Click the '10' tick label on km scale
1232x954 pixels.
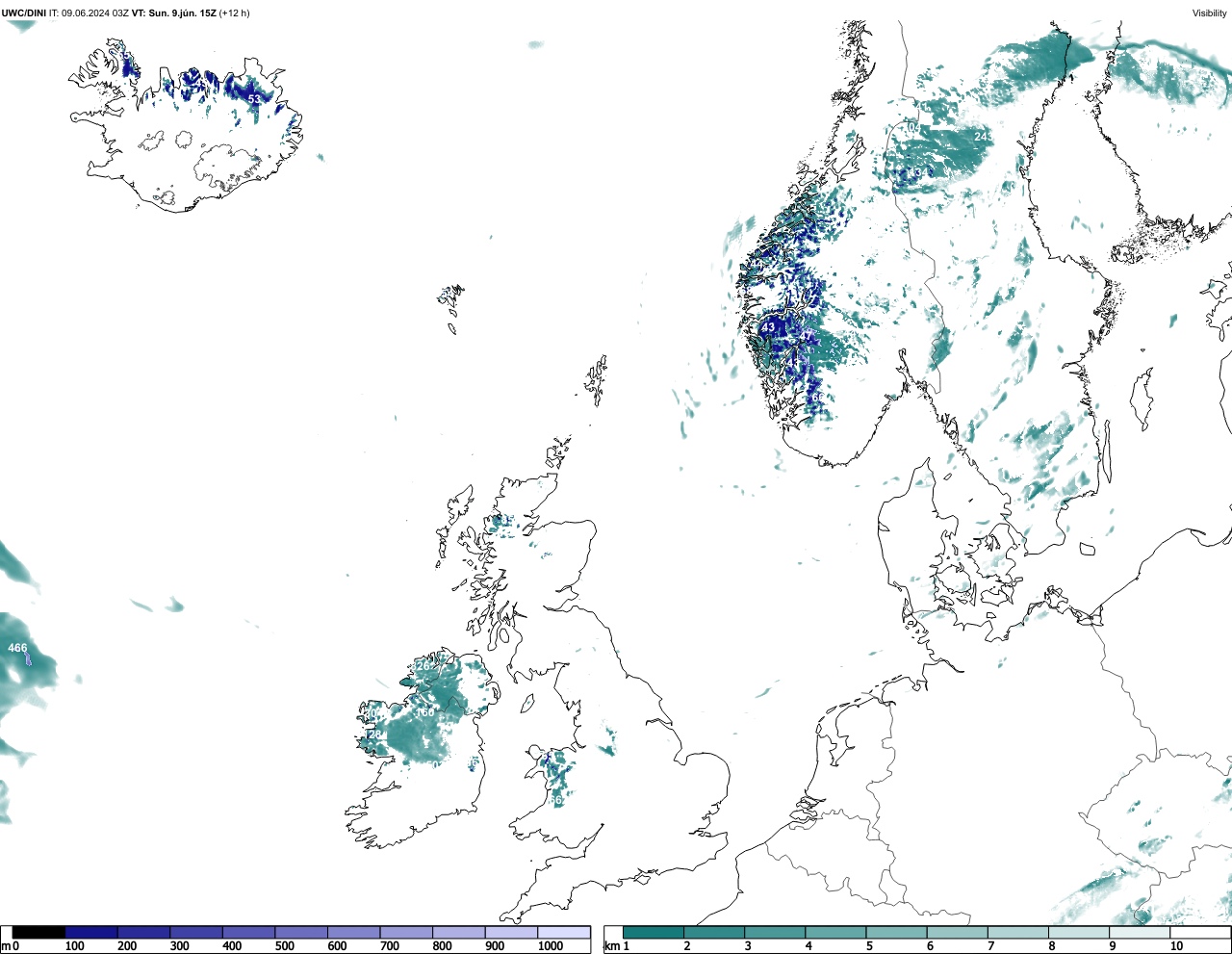click(x=1176, y=946)
